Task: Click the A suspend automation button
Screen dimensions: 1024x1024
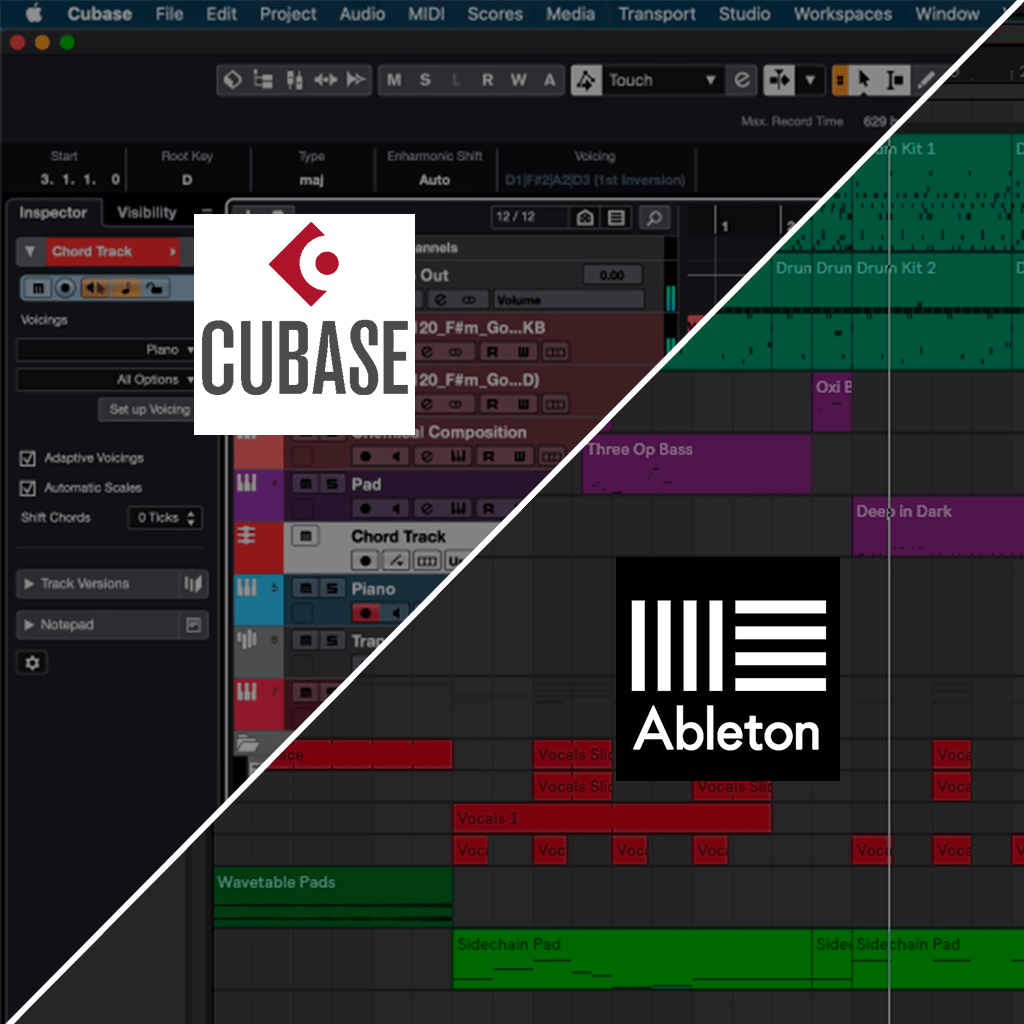Action: pos(549,80)
